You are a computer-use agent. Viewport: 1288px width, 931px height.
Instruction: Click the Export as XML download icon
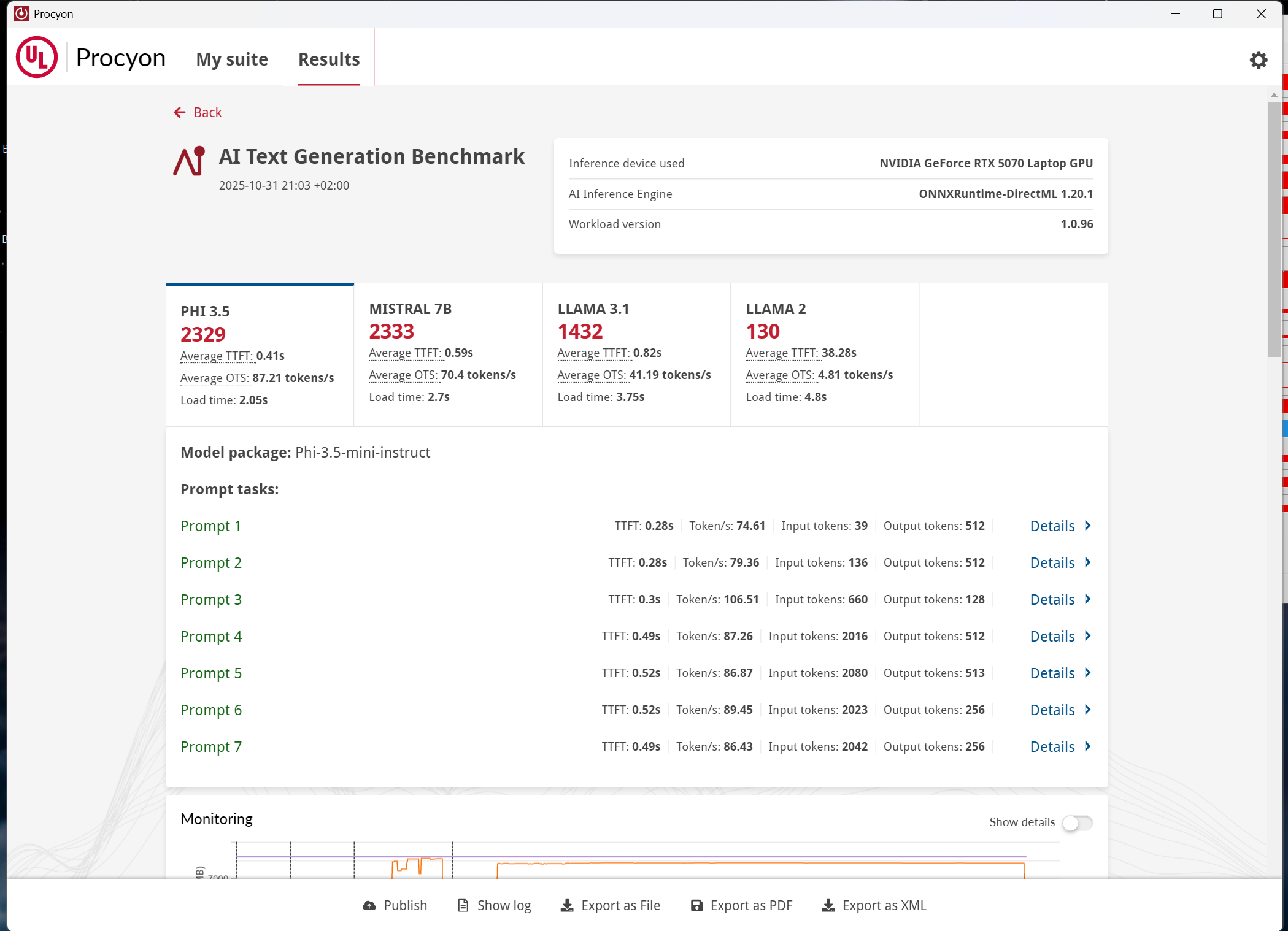tap(828, 905)
